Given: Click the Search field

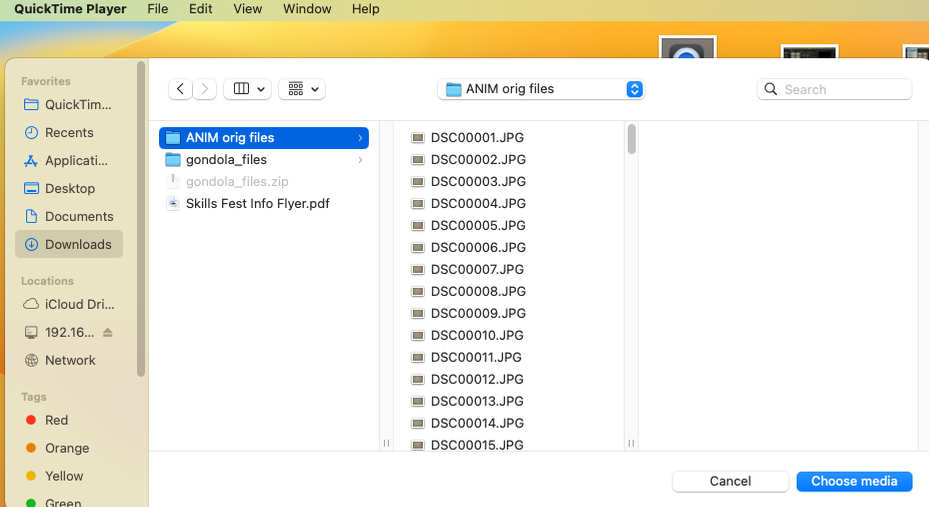Looking at the screenshot, I should coord(834,89).
